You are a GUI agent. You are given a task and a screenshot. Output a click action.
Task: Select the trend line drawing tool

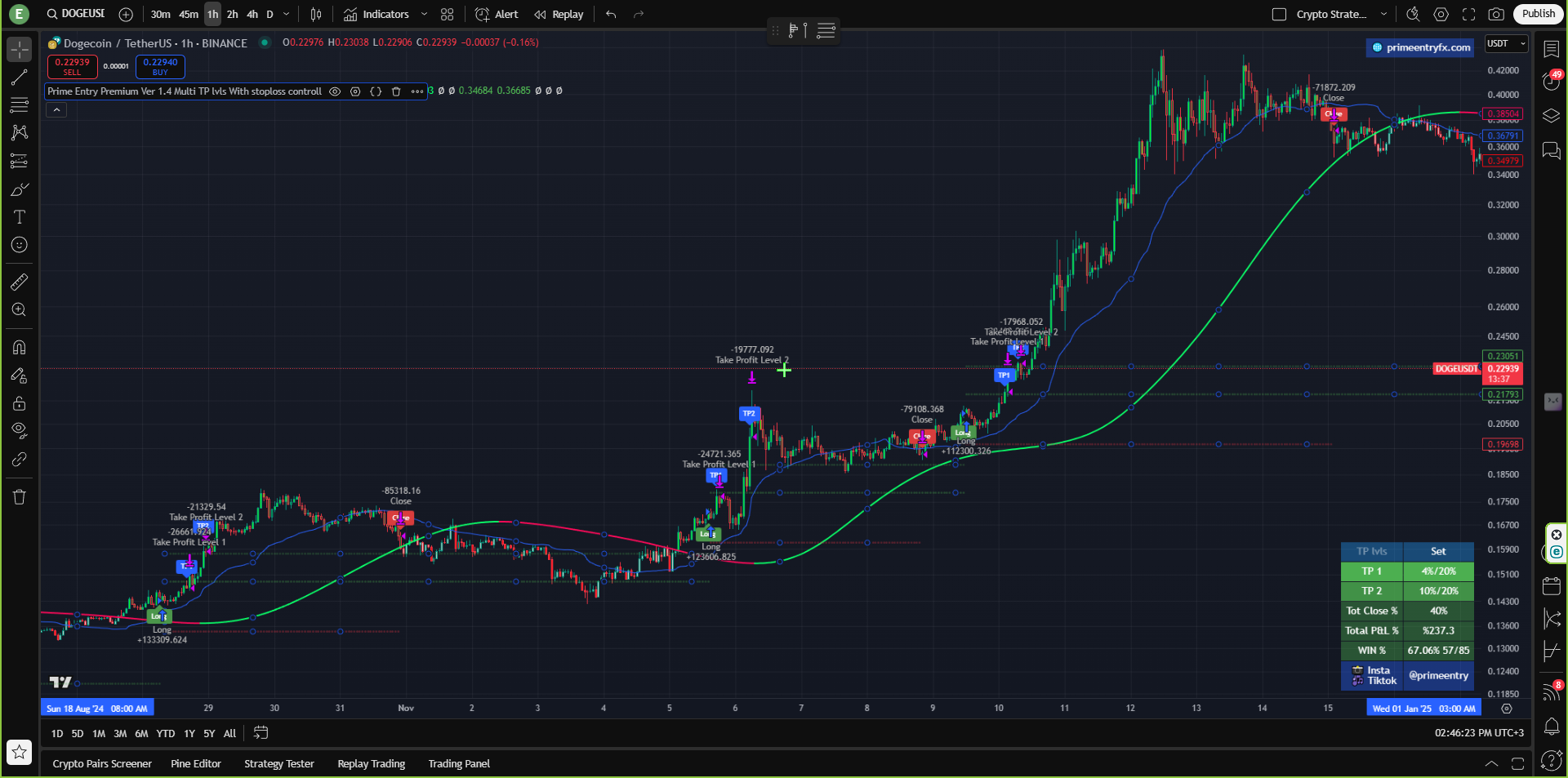20,78
